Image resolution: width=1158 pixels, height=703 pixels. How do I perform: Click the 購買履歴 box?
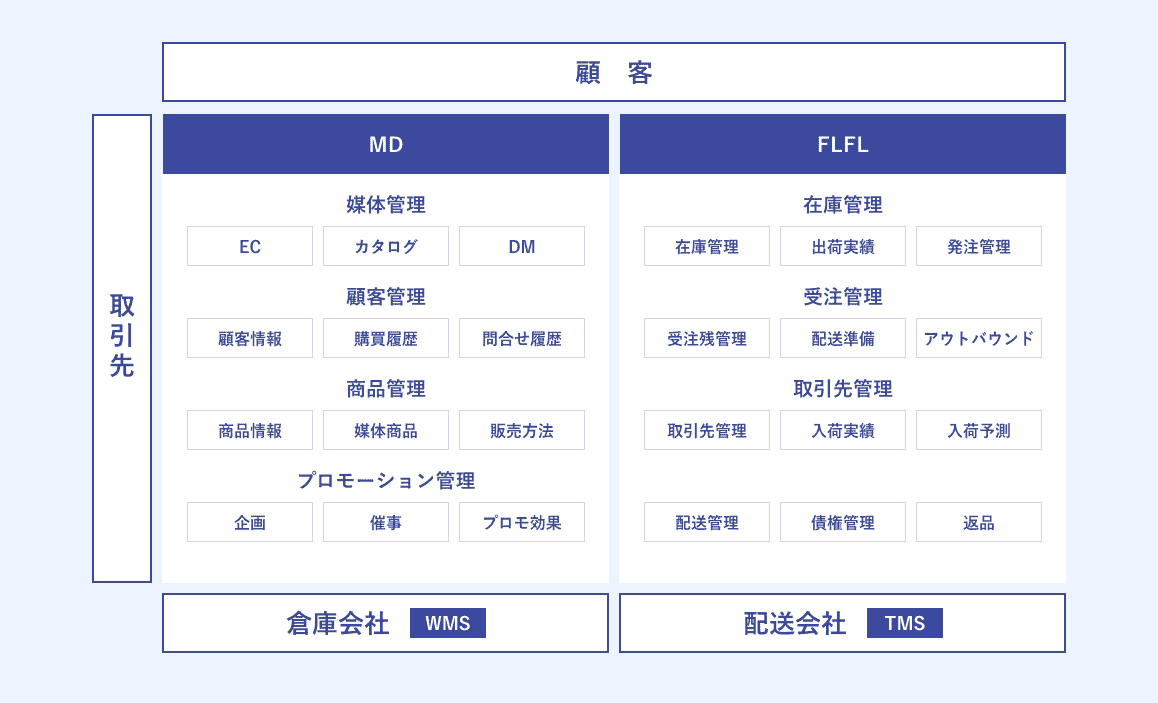(386, 338)
